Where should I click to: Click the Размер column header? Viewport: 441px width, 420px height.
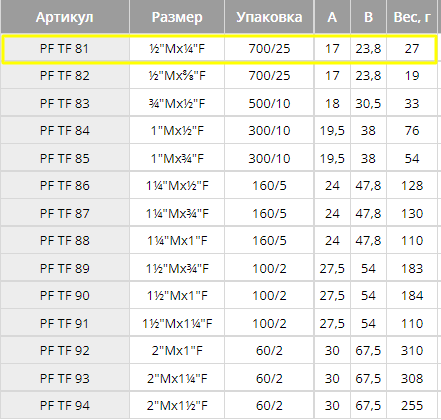(177, 17)
